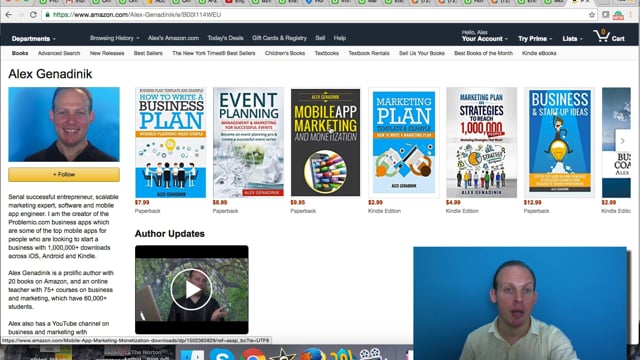Open Gift Cards & Registry
Viewport: 640px width, 360px height.
279,38
